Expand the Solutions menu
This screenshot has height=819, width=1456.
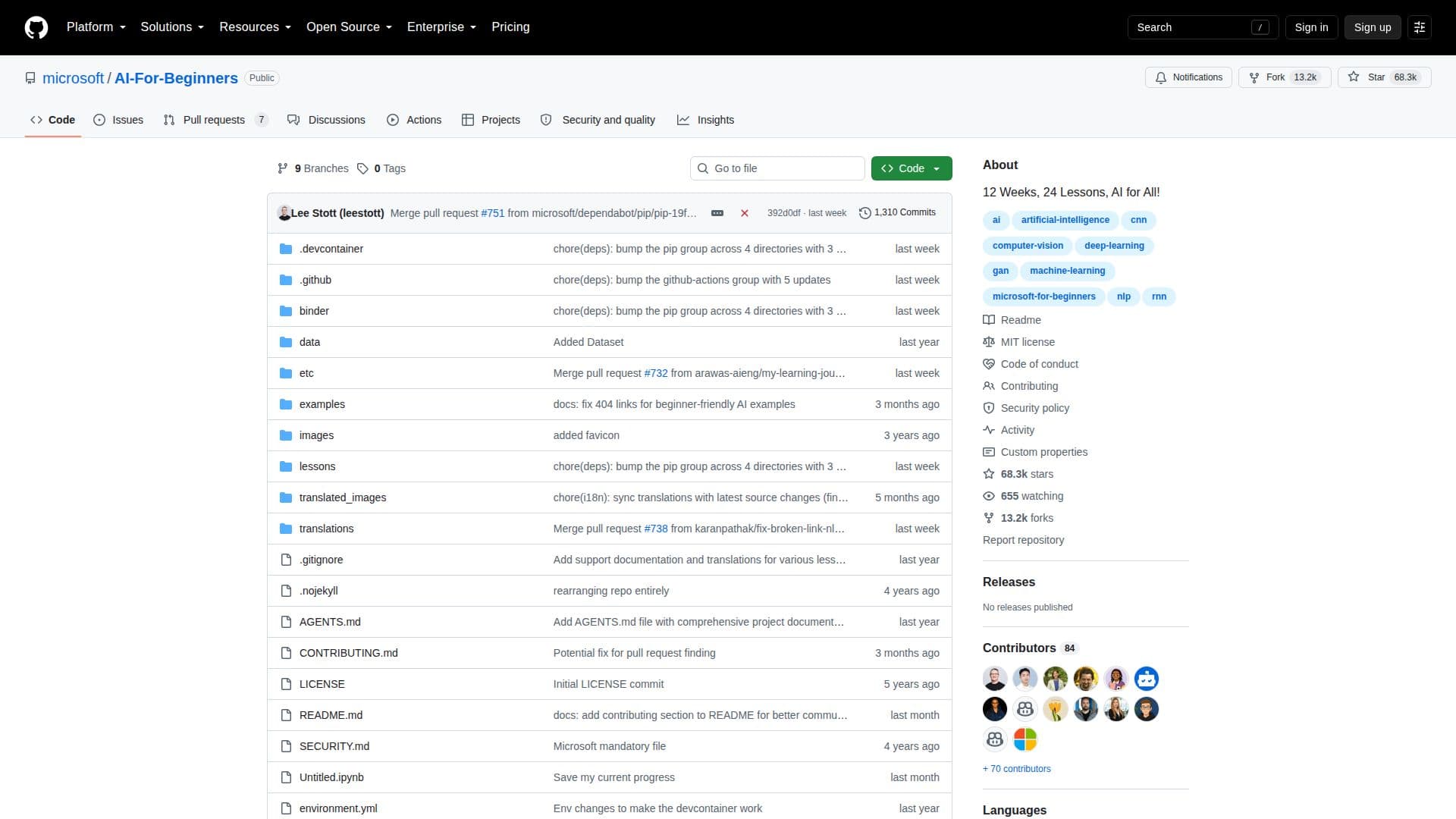pyautogui.click(x=172, y=27)
